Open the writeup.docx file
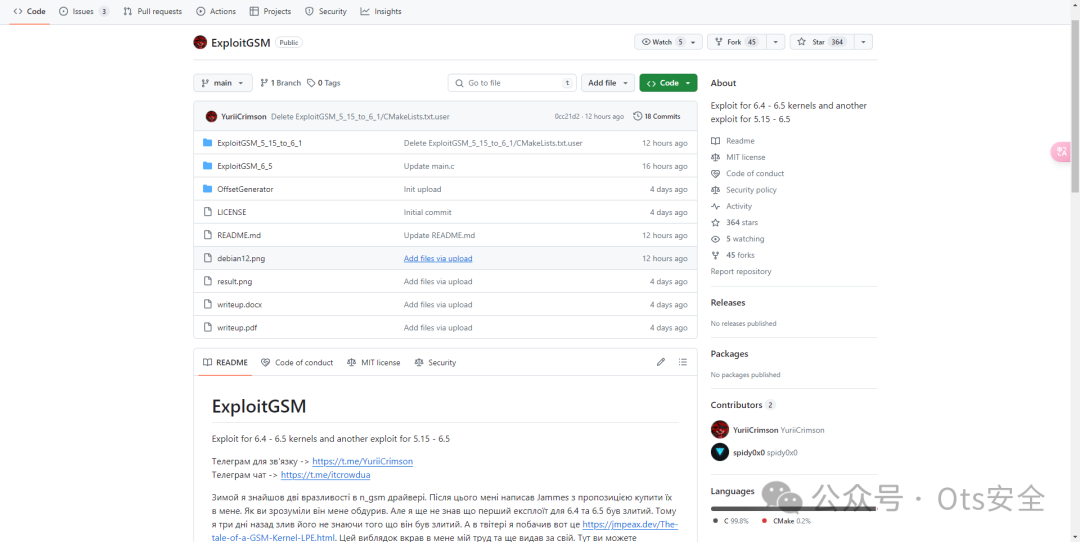The image size is (1080, 542). click(x=239, y=304)
